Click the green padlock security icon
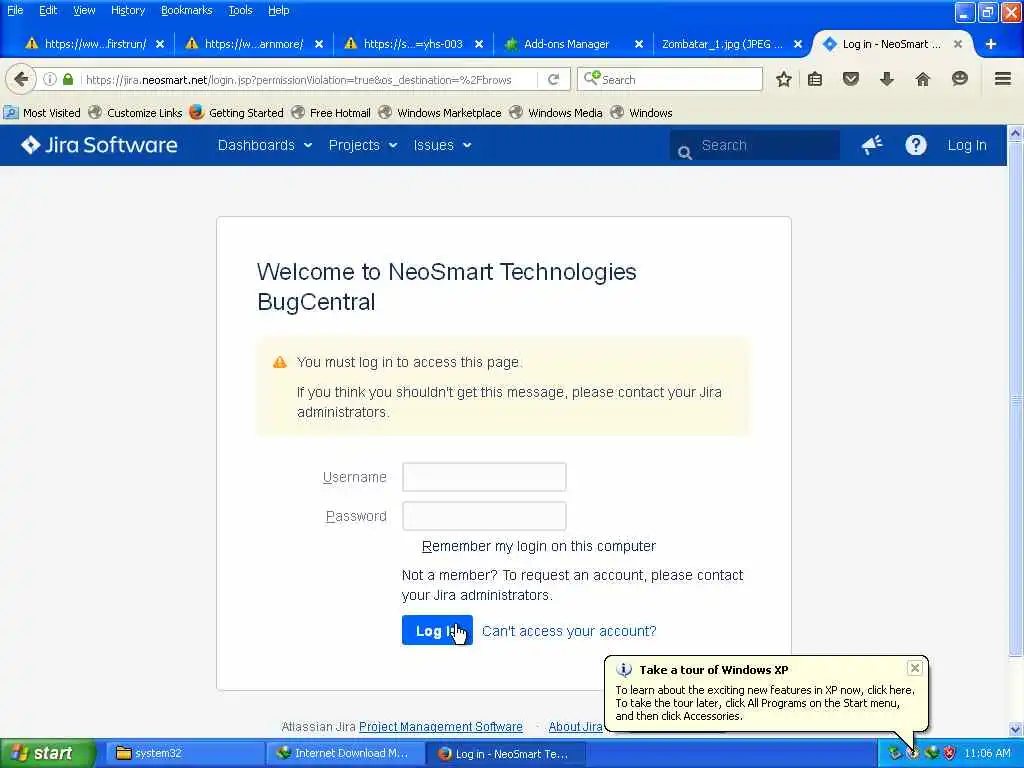The image size is (1024, 768). tap(68, 80)
